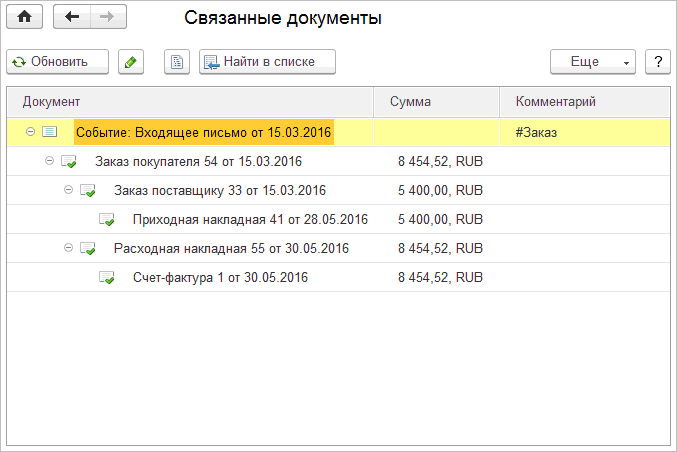This screenshot has height=452, width=677.
Task: Open the Еще dropdown menu
Action: click(592, 62)
